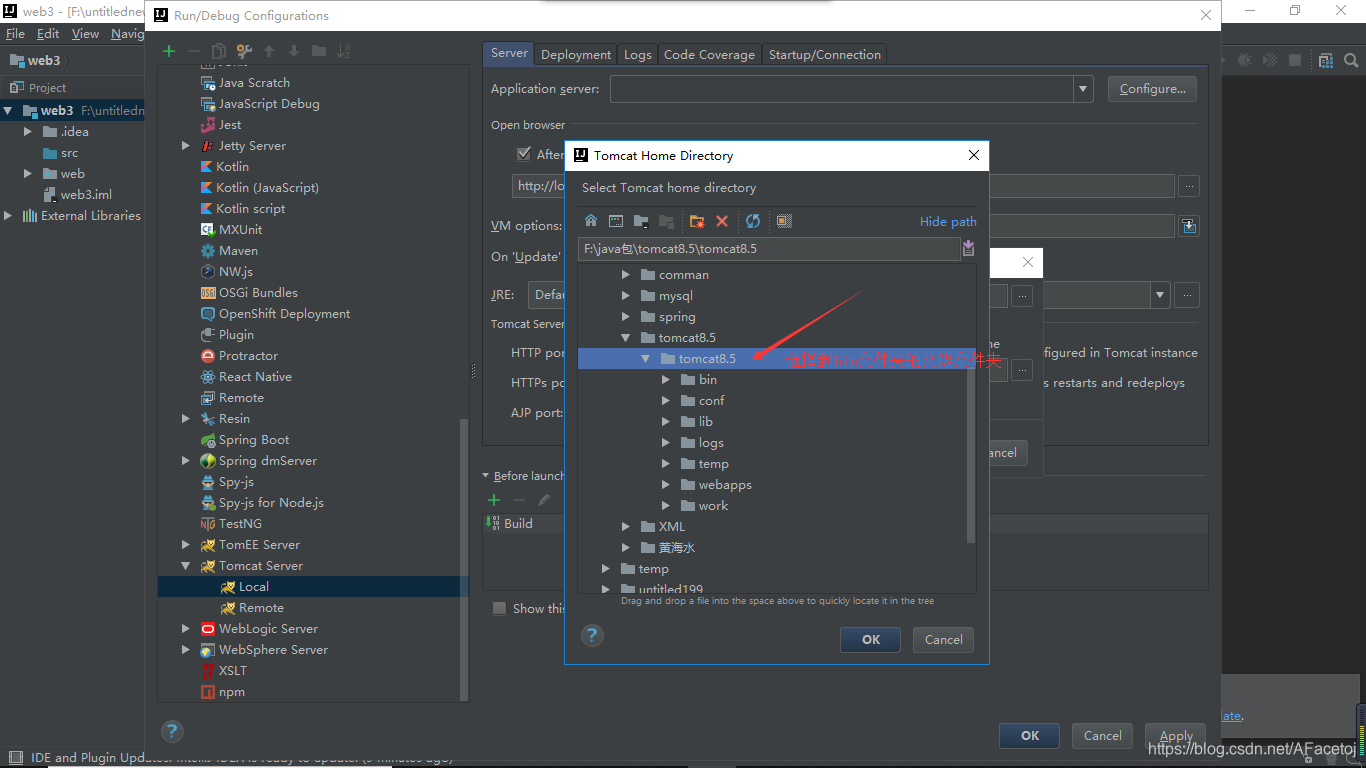Go to home directory in Tomcat dialog

click(x=591, y=221)
